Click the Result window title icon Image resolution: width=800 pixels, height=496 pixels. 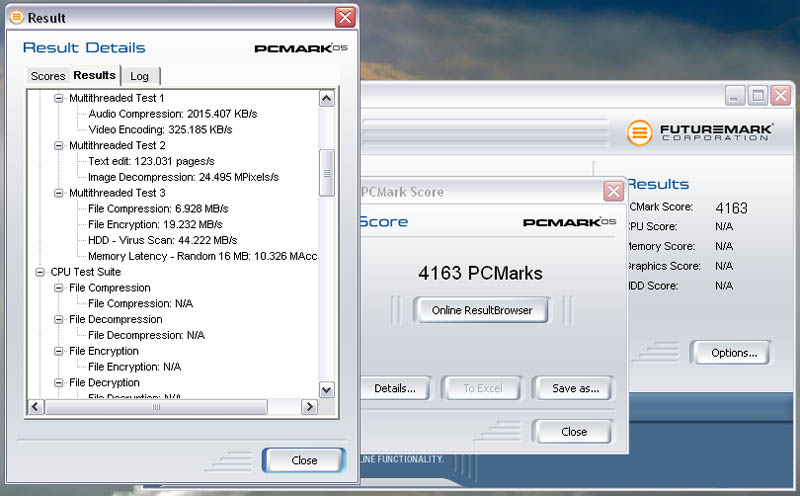(x=17, y=17)
